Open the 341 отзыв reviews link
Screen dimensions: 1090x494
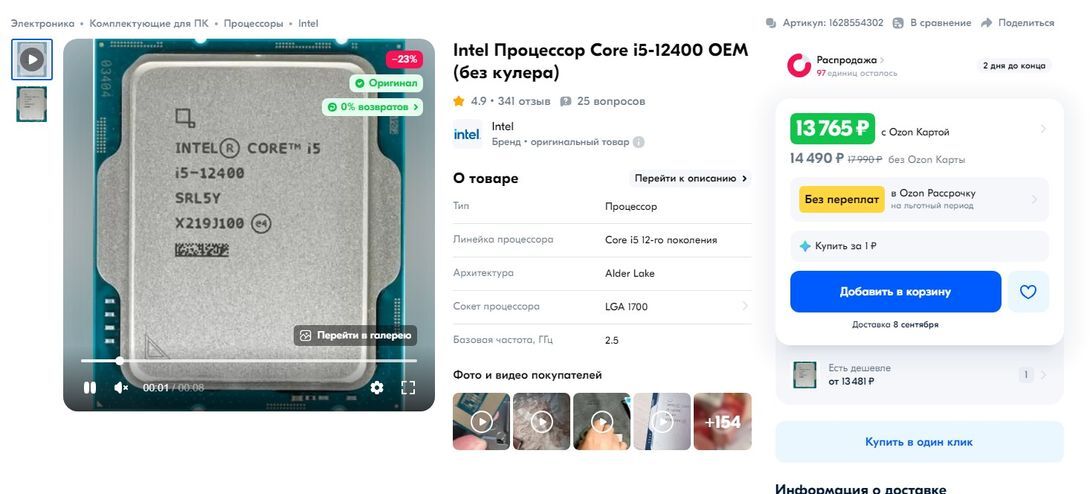click(524, 101)
